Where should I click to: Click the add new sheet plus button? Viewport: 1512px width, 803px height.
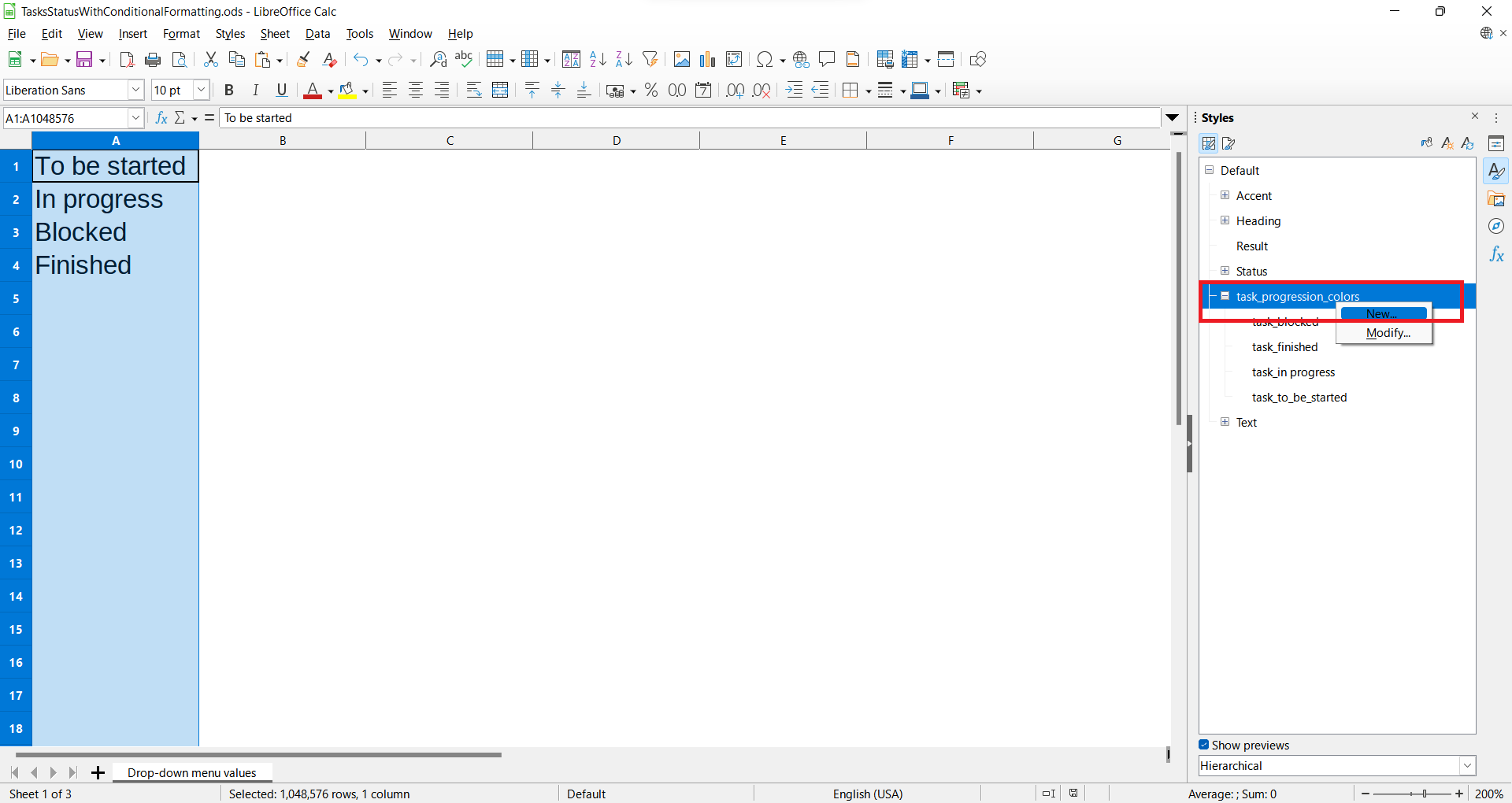tap(98, 773)
